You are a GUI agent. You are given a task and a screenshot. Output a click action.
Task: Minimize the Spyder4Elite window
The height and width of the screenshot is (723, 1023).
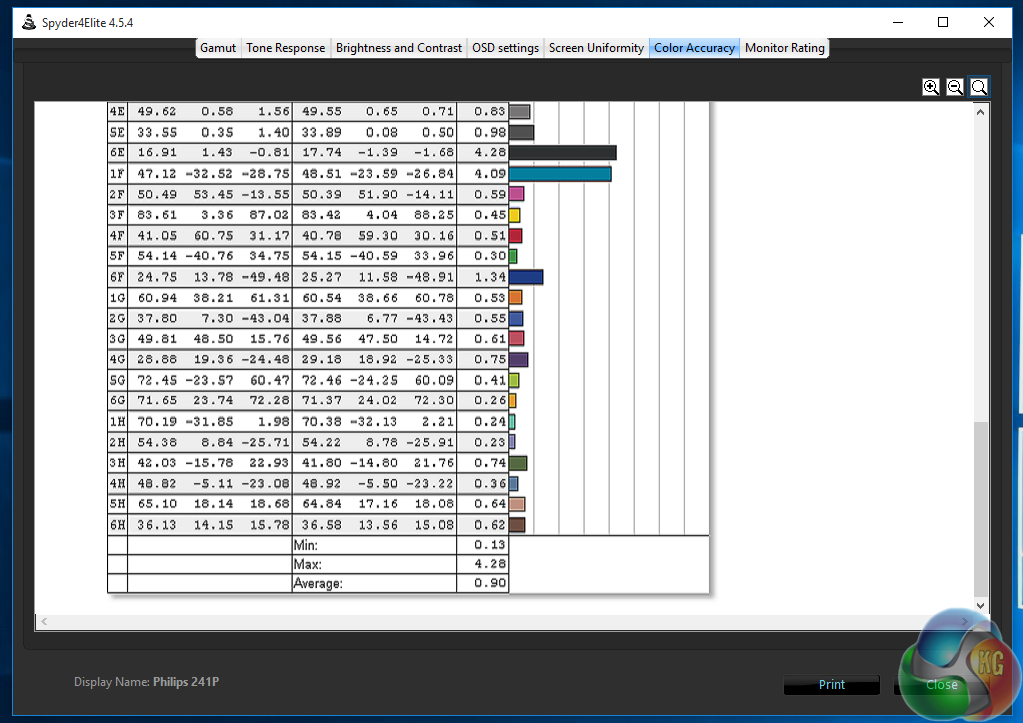pos(898,22)
